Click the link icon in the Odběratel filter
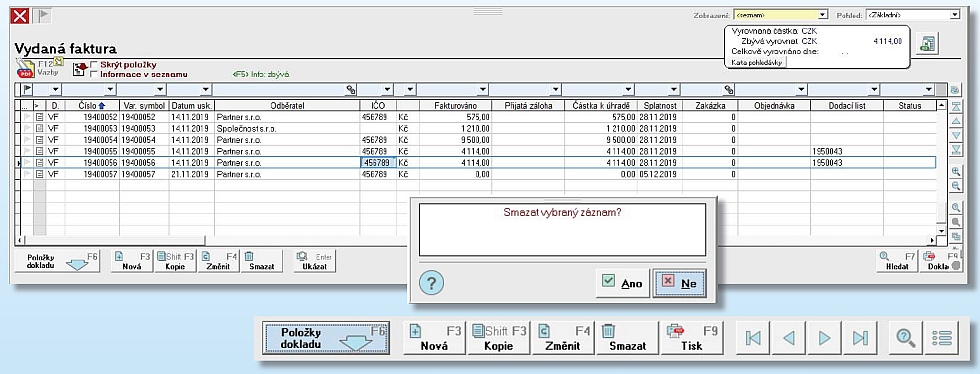 351,90
